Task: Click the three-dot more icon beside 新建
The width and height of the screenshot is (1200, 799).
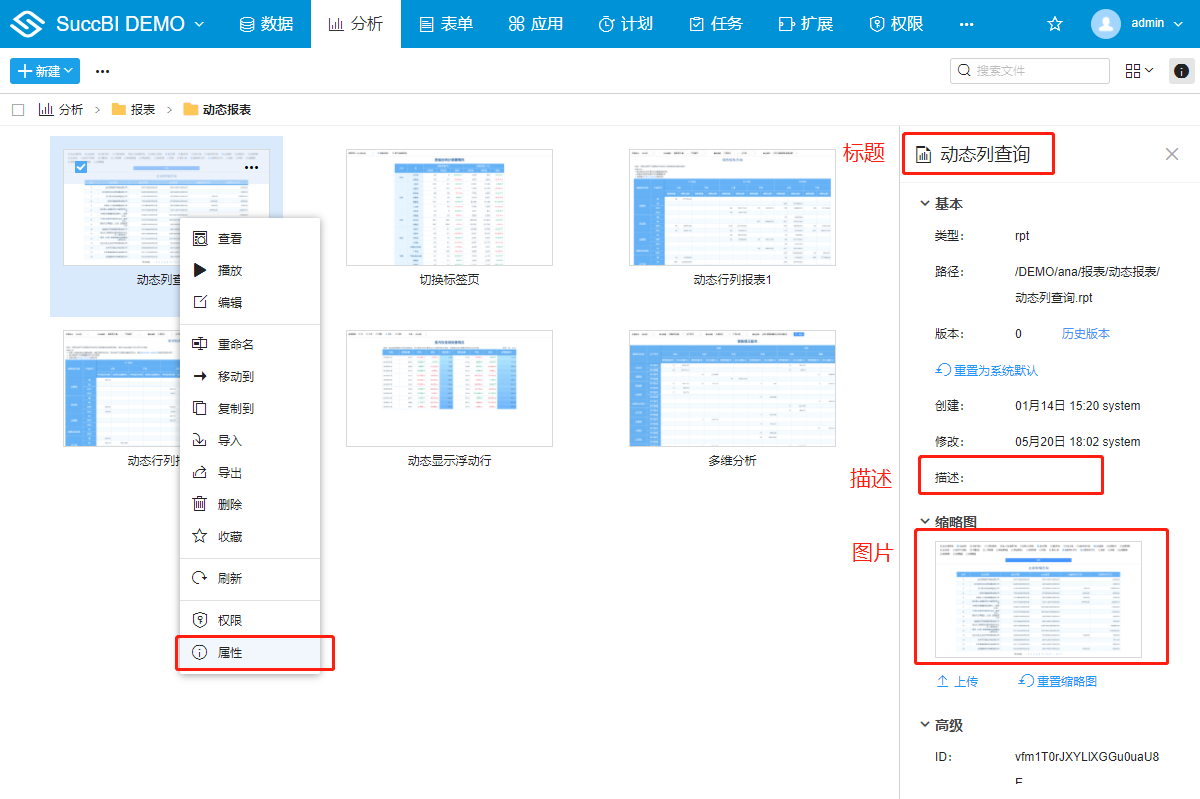Action: click(102, 71)
